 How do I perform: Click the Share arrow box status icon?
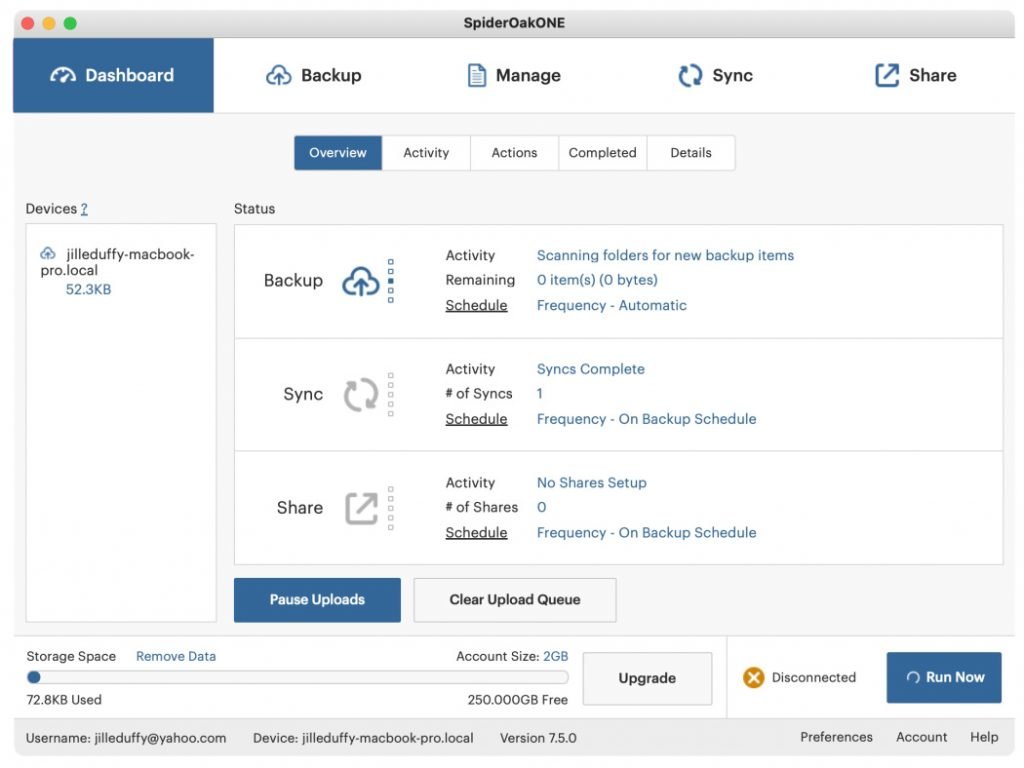click(x=361, y=508)
